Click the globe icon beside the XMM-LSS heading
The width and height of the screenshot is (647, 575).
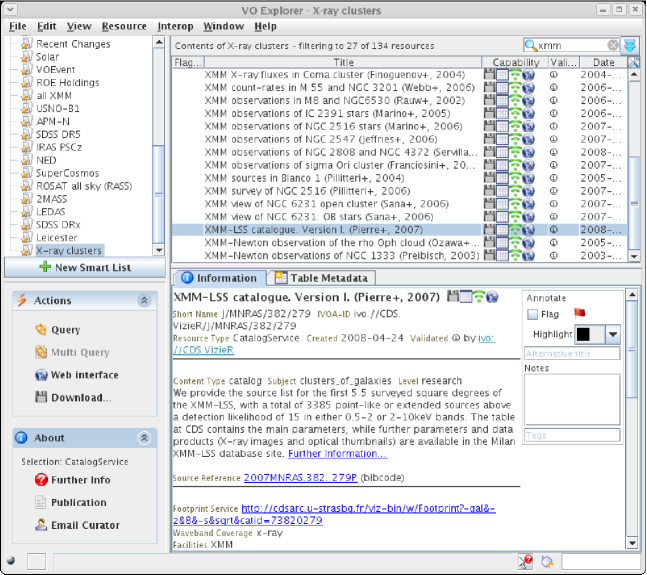[x=492, y=297]
